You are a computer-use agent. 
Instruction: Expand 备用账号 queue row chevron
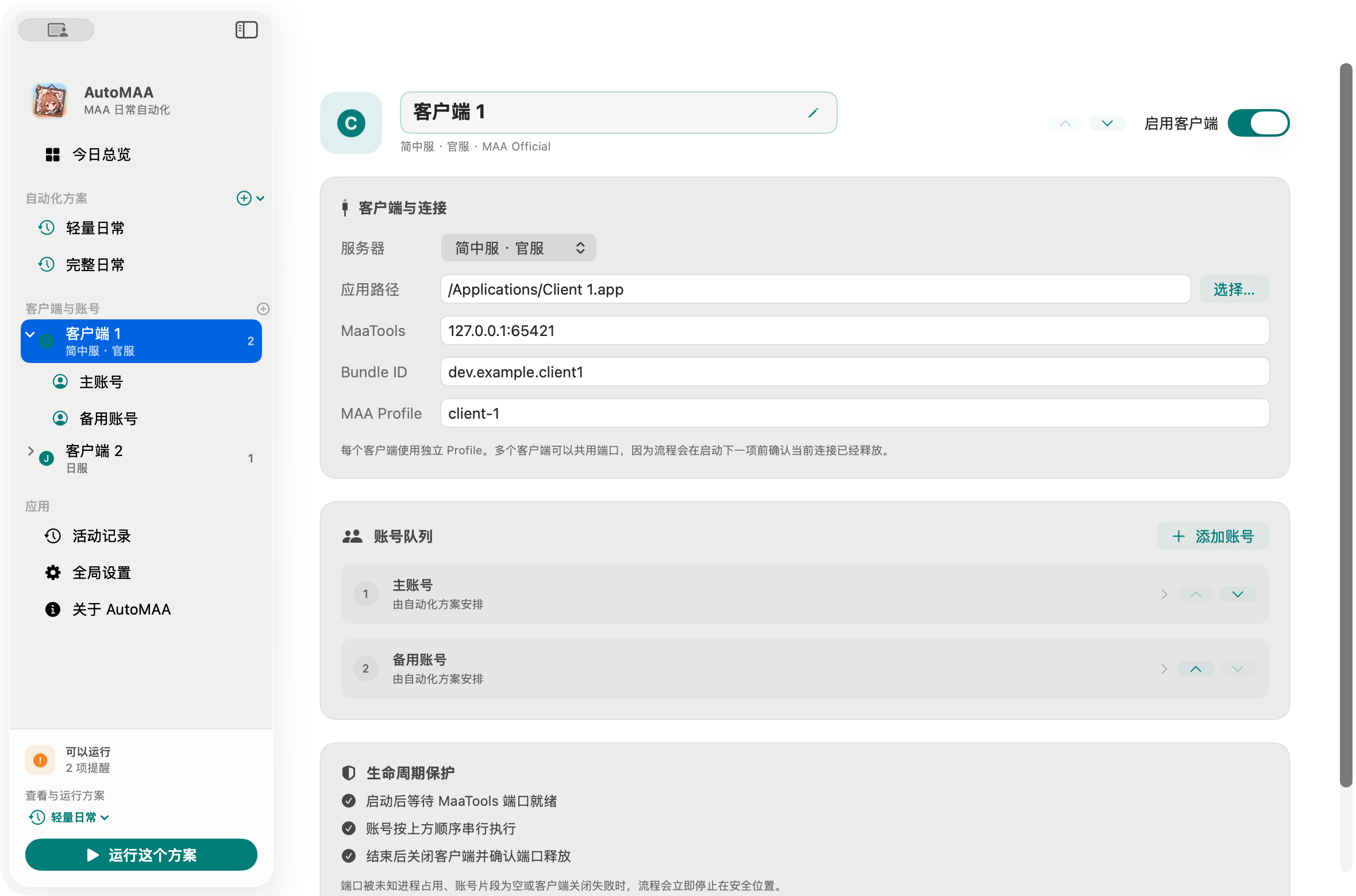tap(1164, 669)
